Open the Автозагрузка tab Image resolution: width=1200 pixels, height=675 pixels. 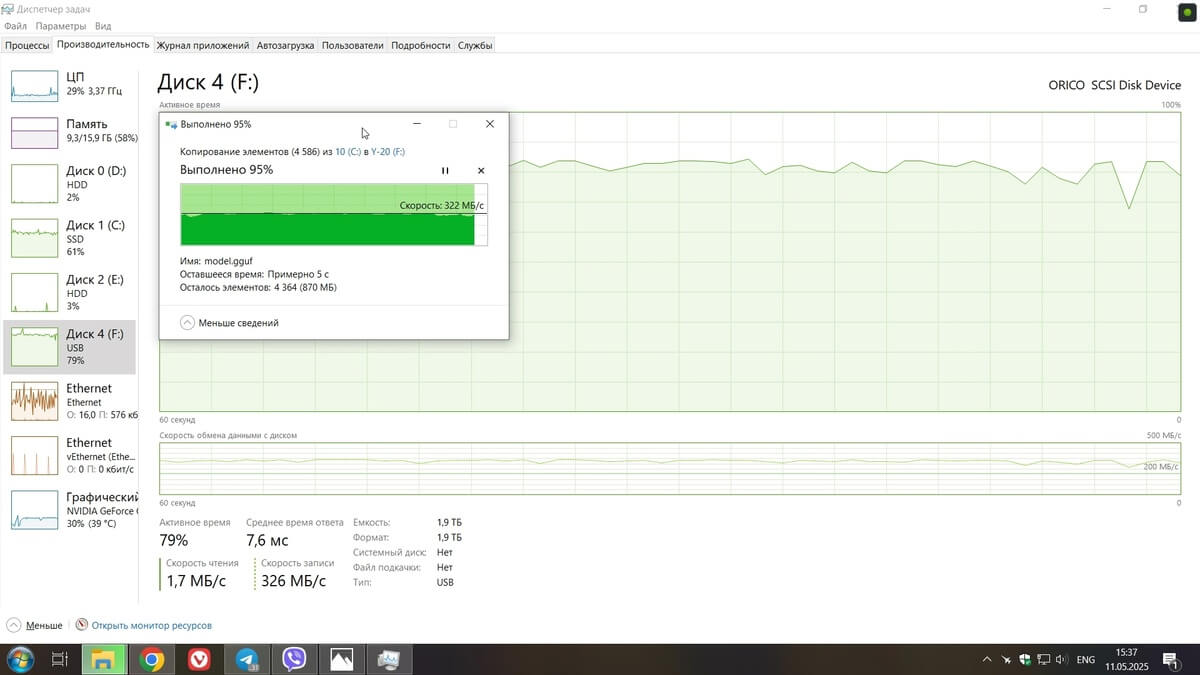285,45
